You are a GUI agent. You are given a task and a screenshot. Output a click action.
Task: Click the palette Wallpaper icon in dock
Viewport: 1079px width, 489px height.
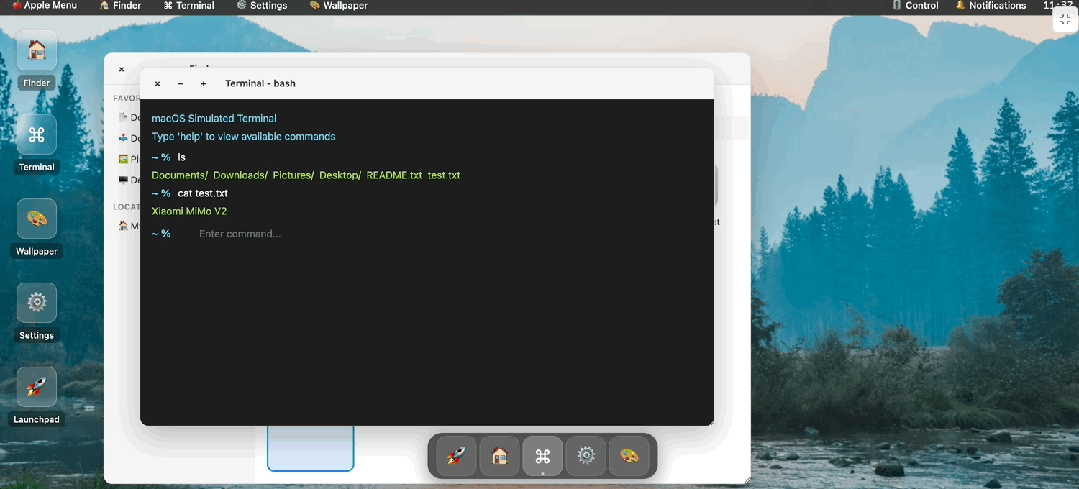point(630,456)
